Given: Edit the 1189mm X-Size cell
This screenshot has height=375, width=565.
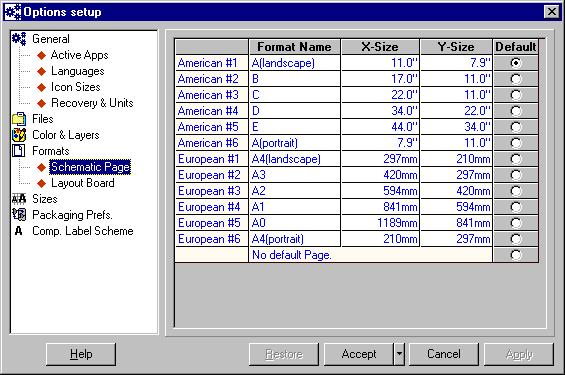Looking at the screenshot, I should click(x=381, y=223).
